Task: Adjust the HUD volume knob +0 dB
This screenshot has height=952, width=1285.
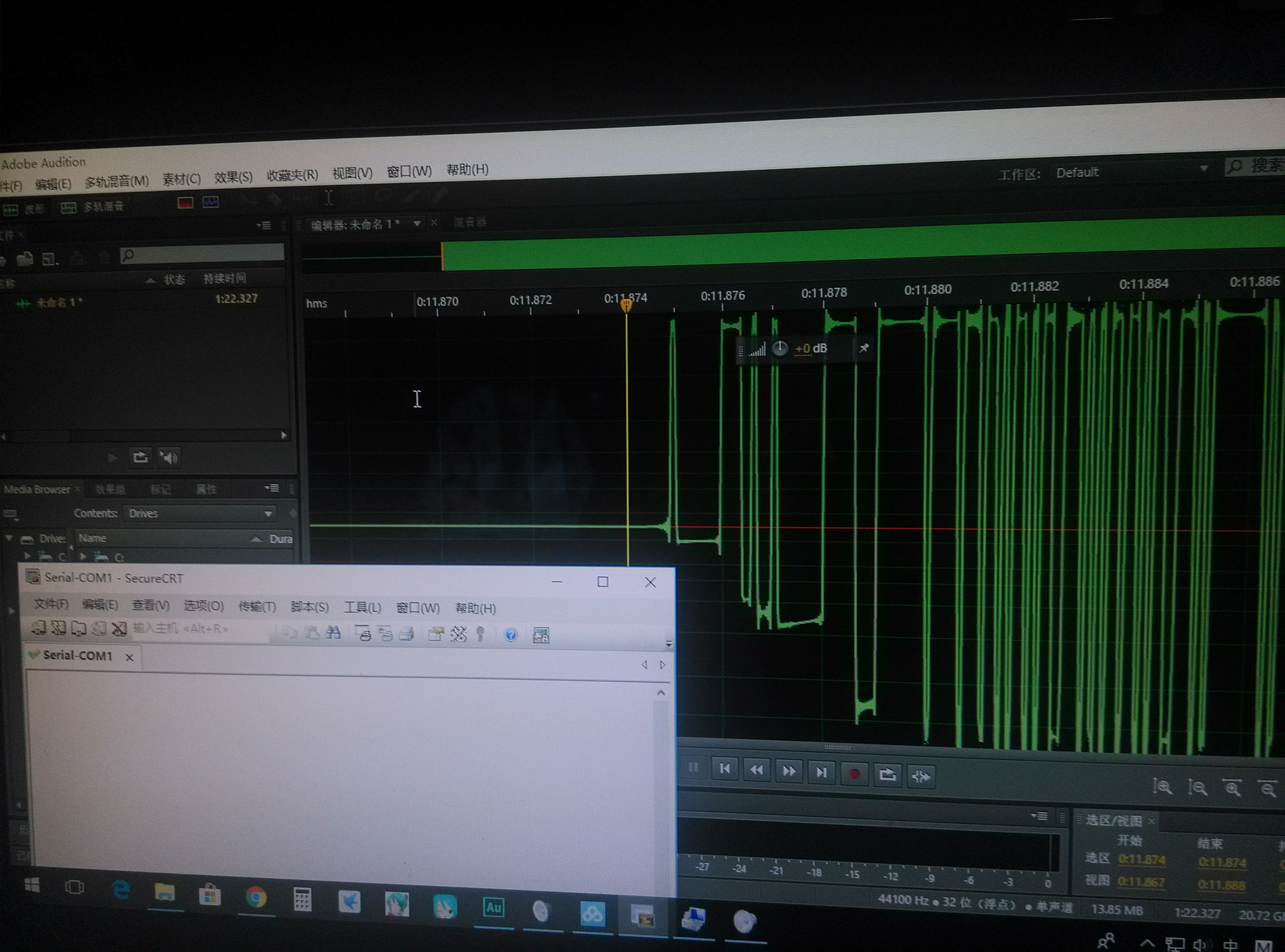Action: pos(779,349)
